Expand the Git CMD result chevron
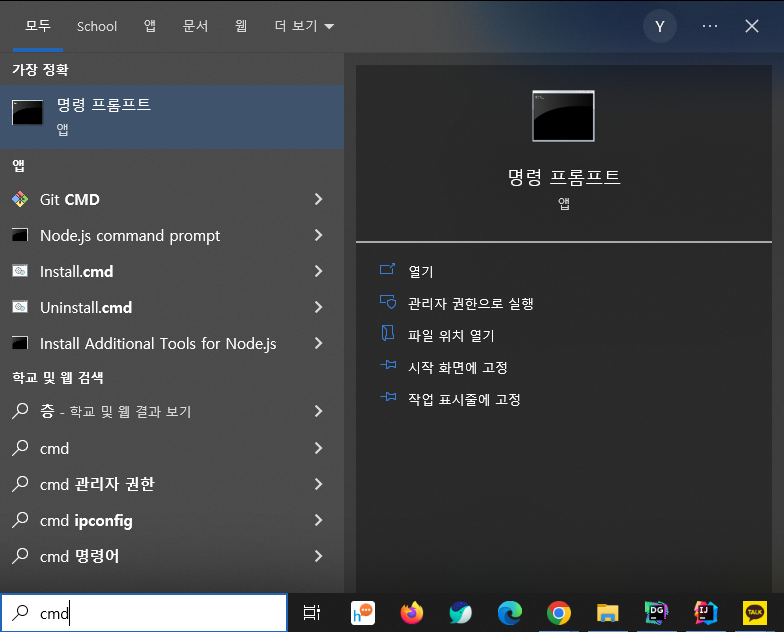Viewport: 784px width, 632px height. [x=318, y=200]
